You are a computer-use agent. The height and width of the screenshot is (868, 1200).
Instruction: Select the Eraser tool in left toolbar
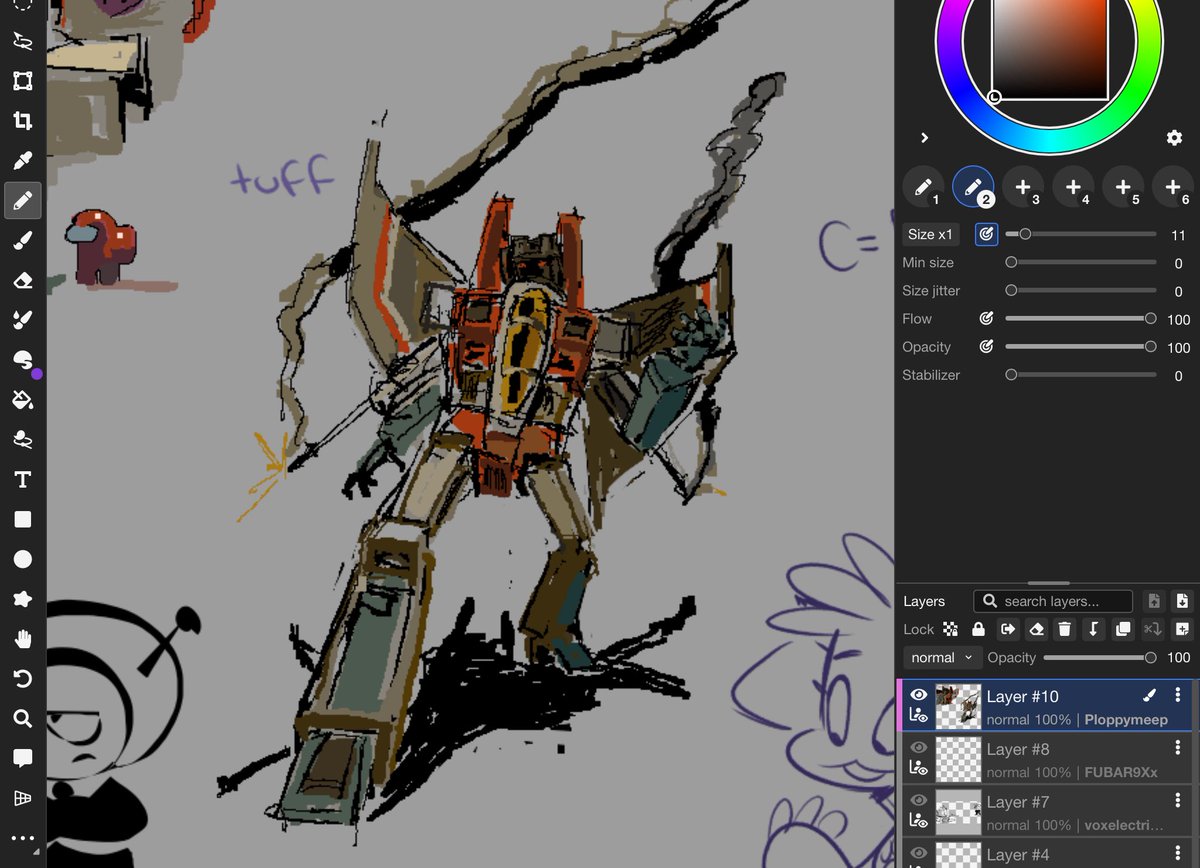22,280
